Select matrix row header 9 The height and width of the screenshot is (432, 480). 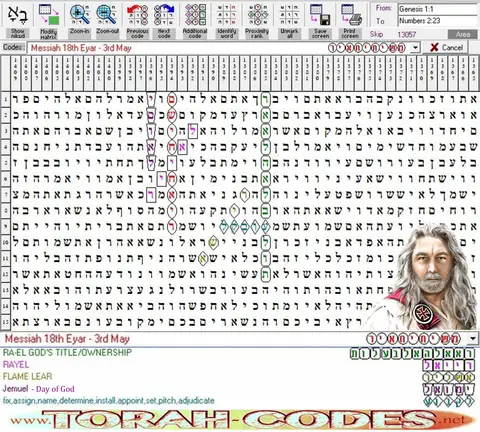click(5, 227)
